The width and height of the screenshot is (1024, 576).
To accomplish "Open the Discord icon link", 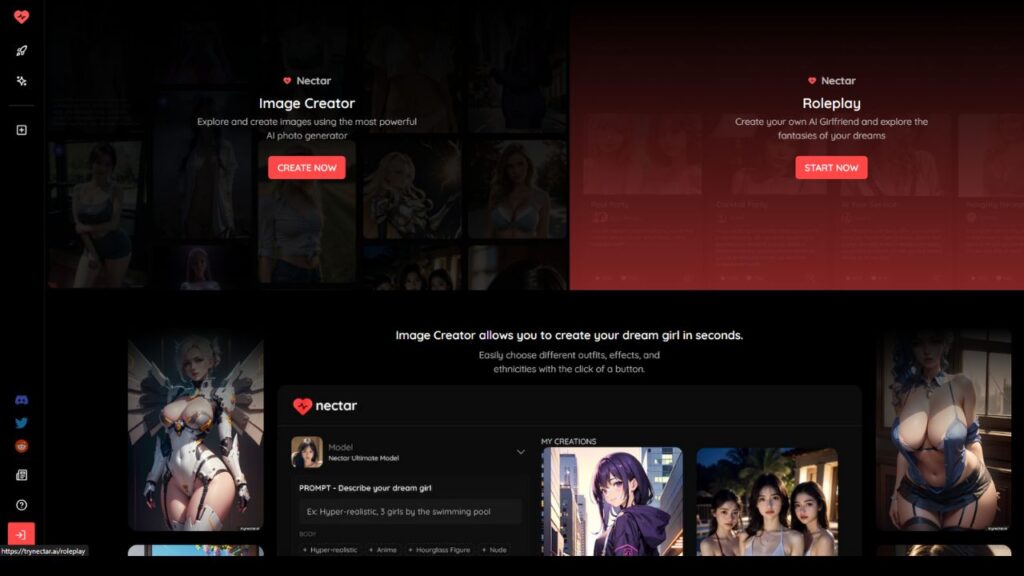I will click(x=22, y=400).
